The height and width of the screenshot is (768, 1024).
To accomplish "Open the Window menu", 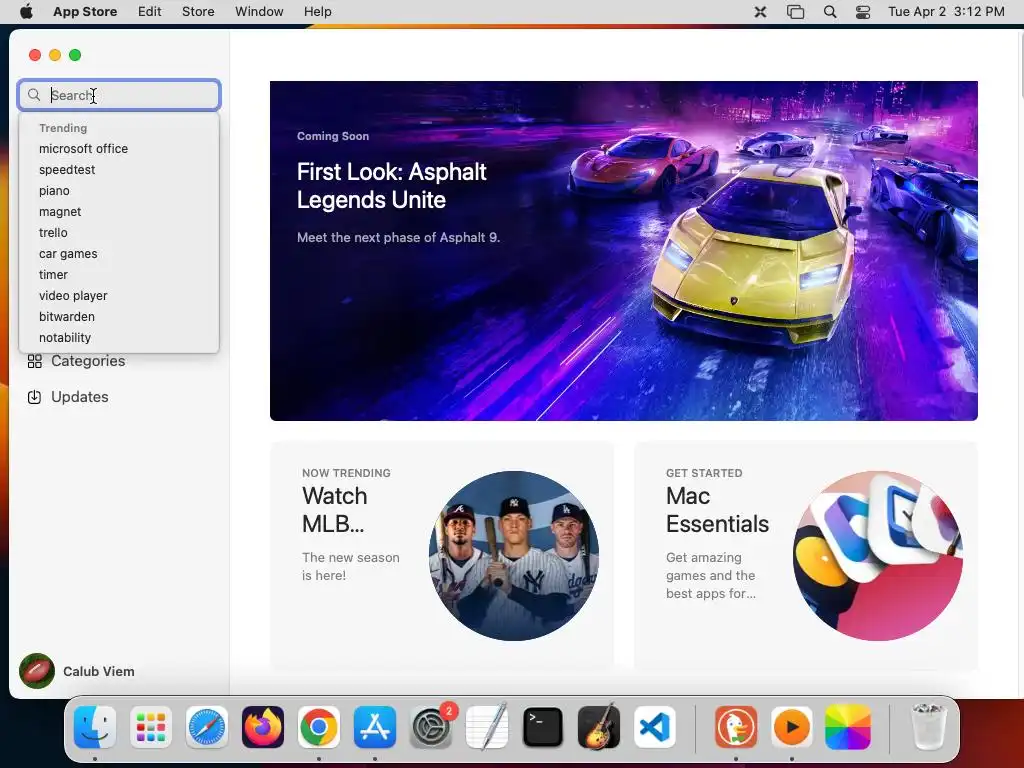I will click(259, 12).
